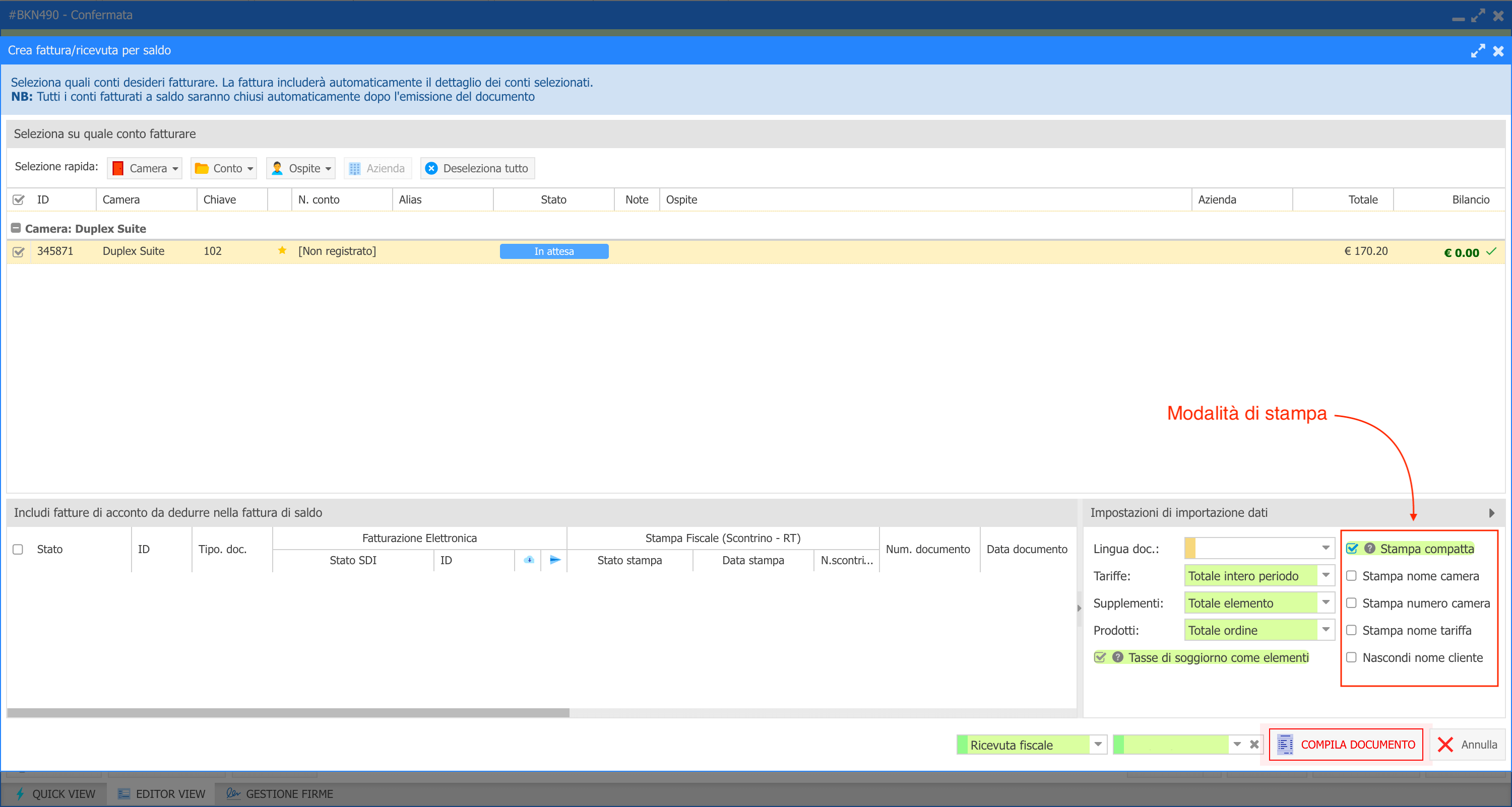The width and height of the screenshot is (1512, 807).
Task: Click the Ospite person icon
Action: 277,168
